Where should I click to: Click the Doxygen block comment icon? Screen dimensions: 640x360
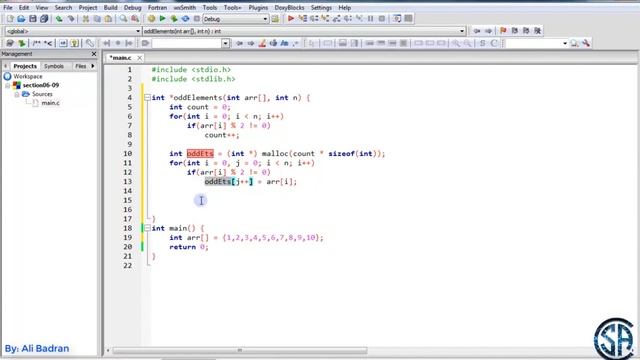37,43
